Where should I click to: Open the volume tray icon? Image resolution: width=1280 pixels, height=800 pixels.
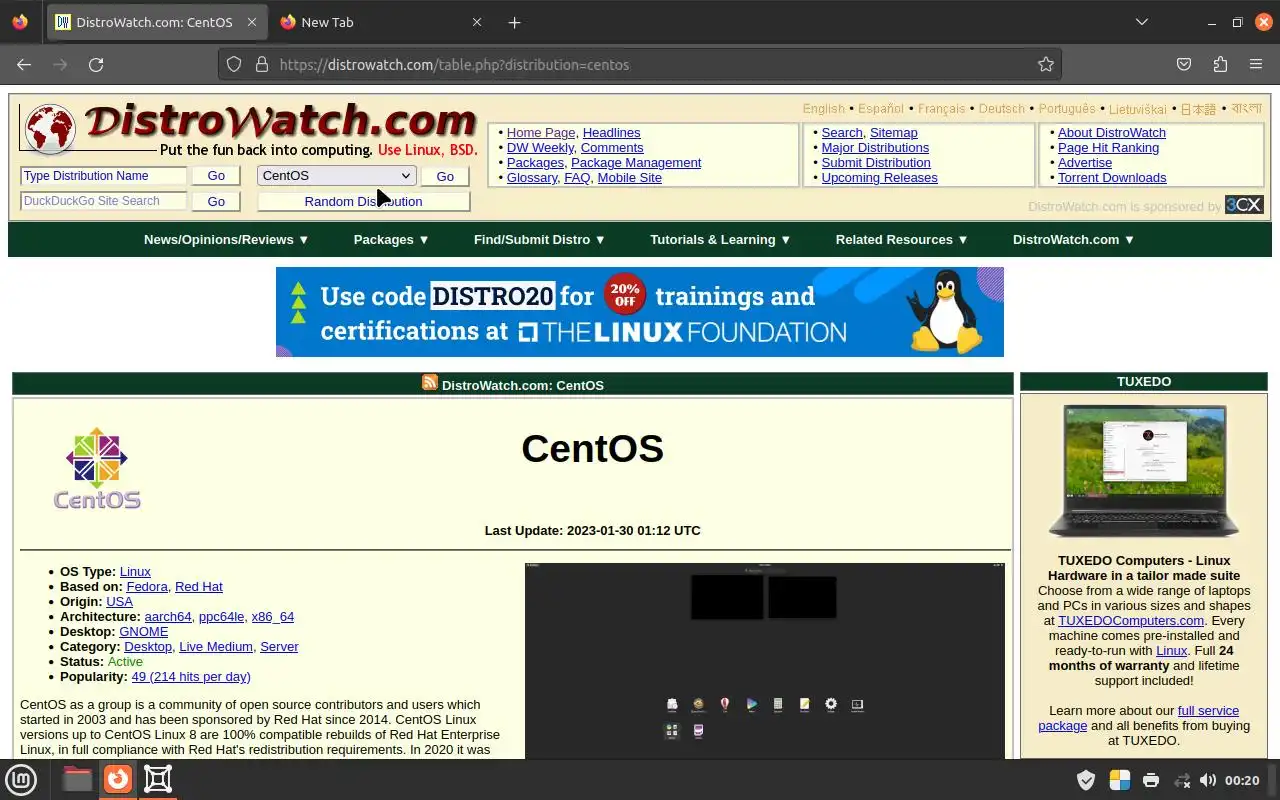click(x=1207, y=780)
